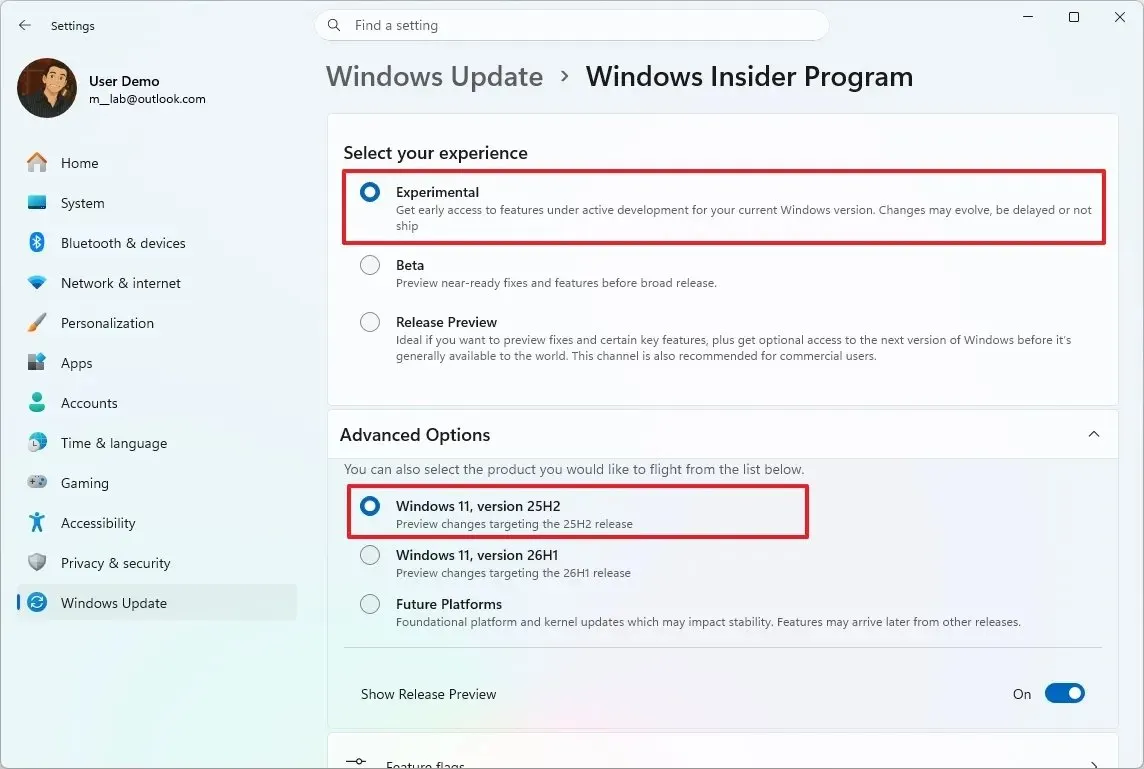Click the Advanced Options header text
This screenshot has width=1144, height=769.
coord(415,435)
